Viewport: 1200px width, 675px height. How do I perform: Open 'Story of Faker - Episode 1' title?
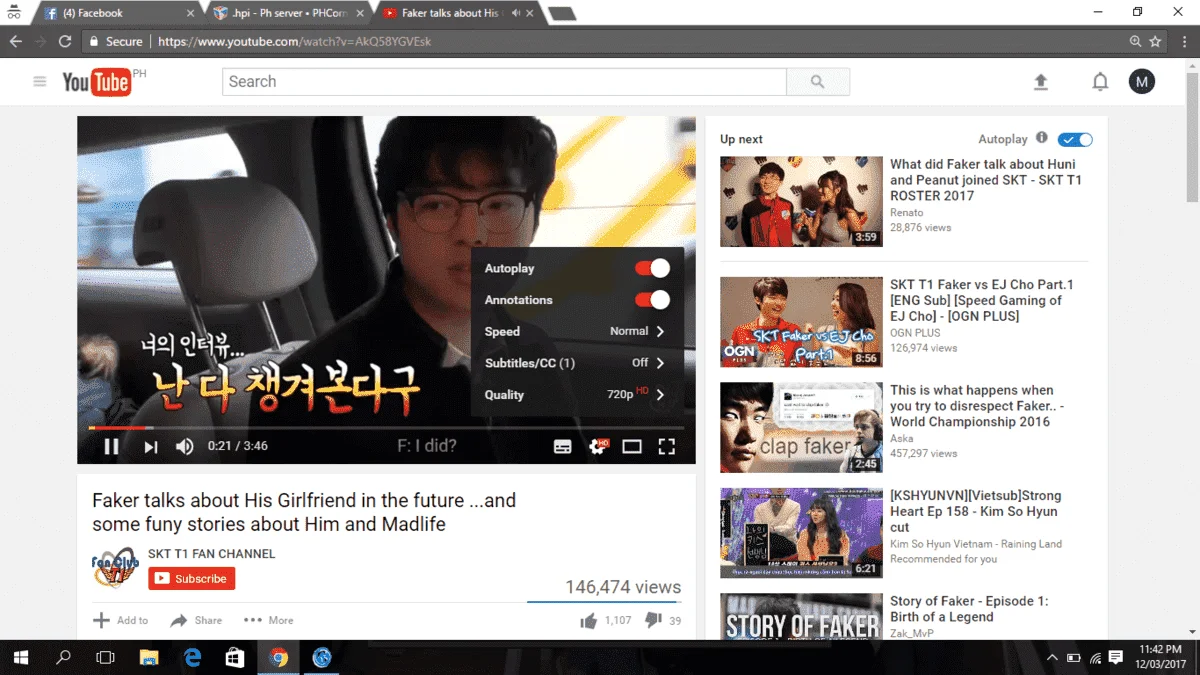pyautogui.click(x=969, y=609)
